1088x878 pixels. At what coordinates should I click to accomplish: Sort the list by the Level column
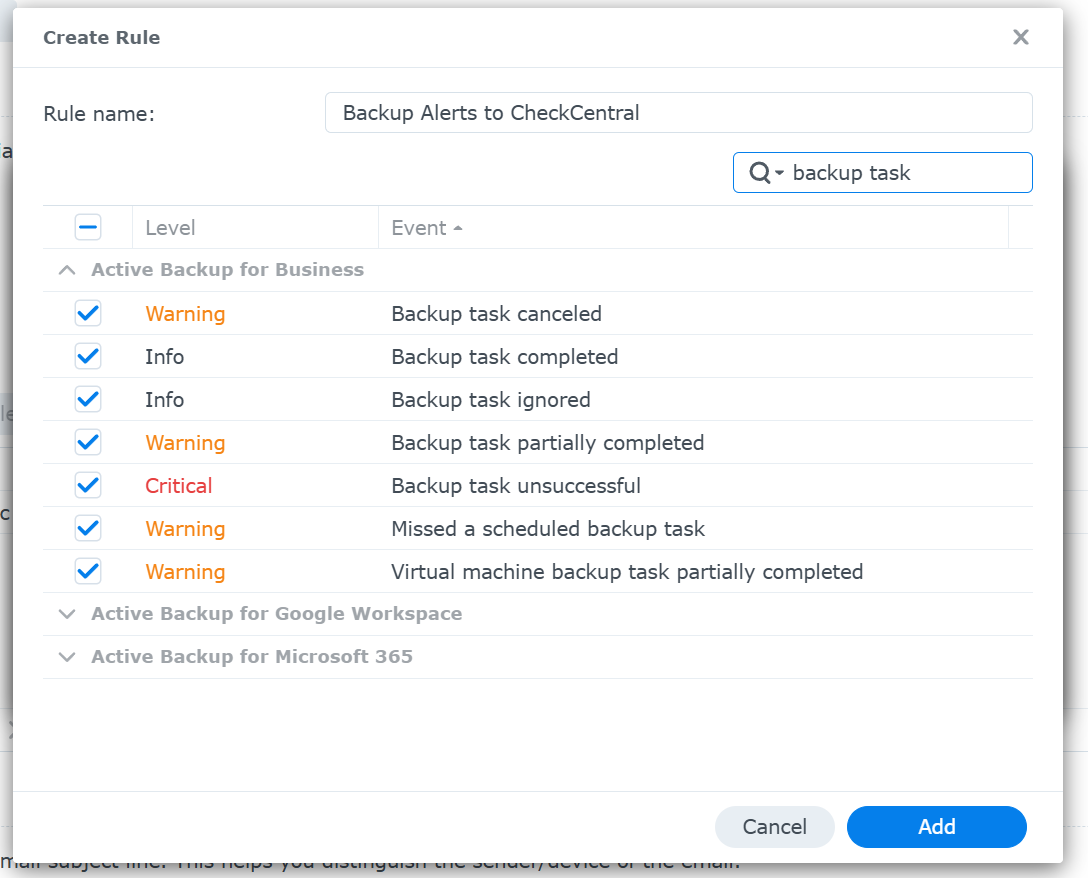[255, 228]
